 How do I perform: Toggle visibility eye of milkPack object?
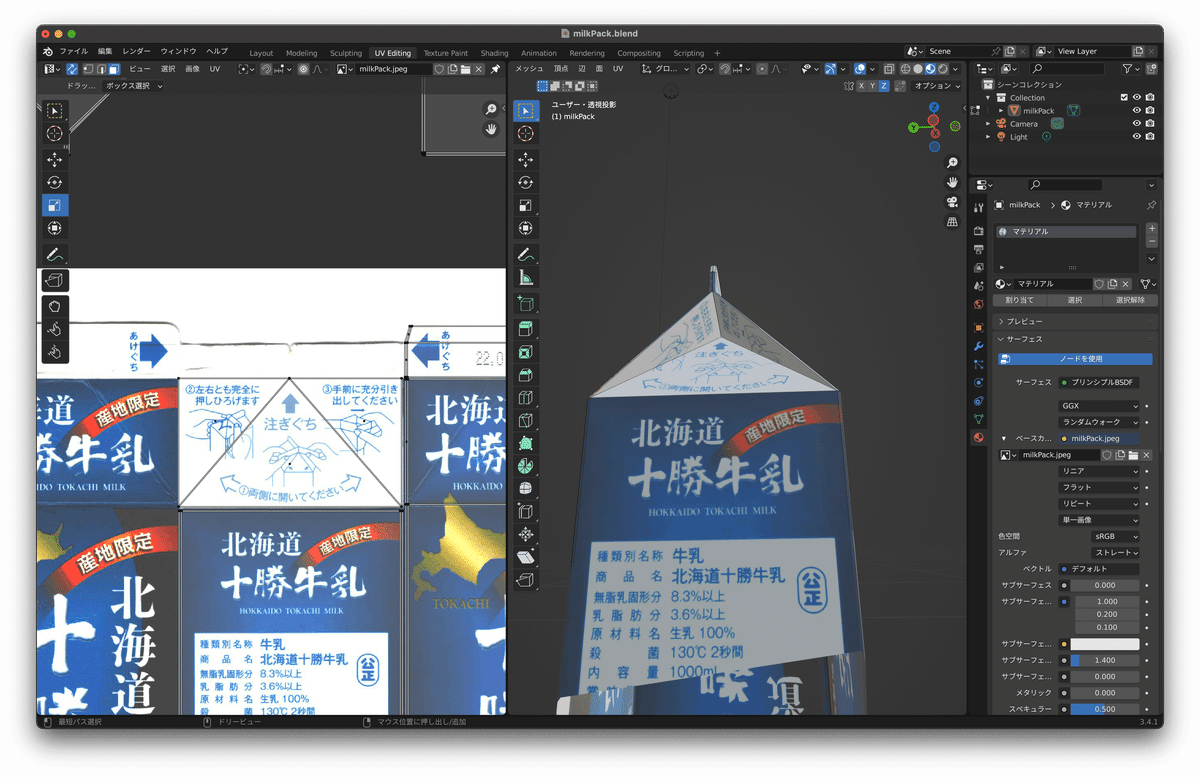pyautogui.click(x=1137, y=111)
